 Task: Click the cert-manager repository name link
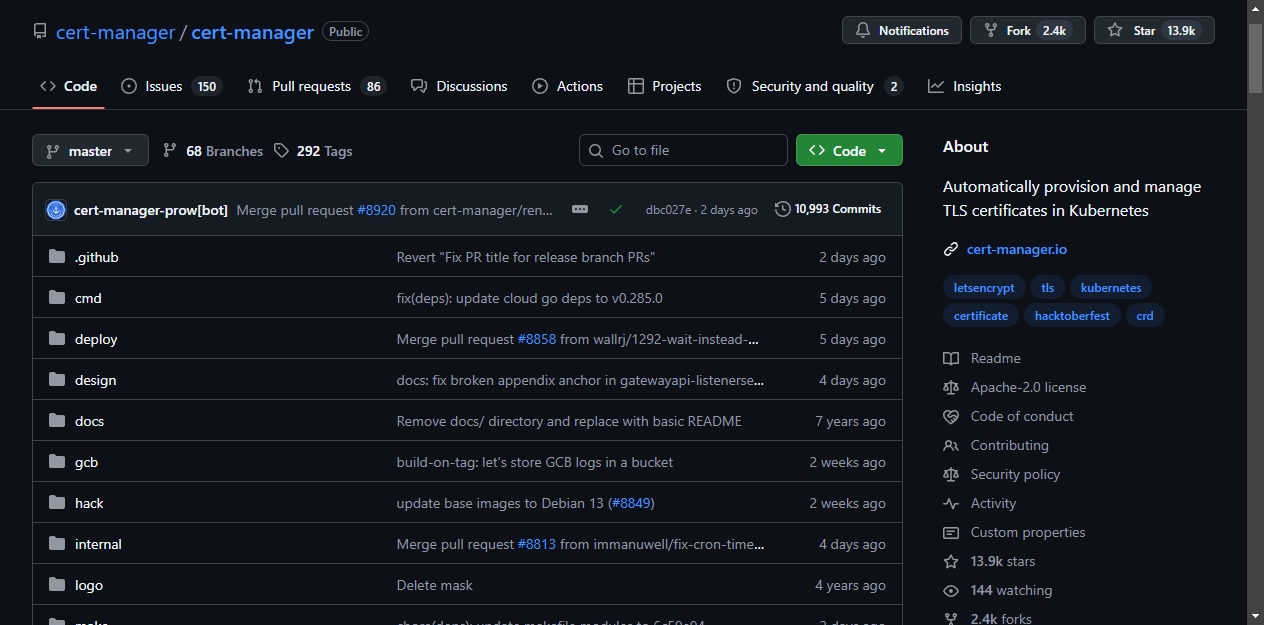[252, 32]
